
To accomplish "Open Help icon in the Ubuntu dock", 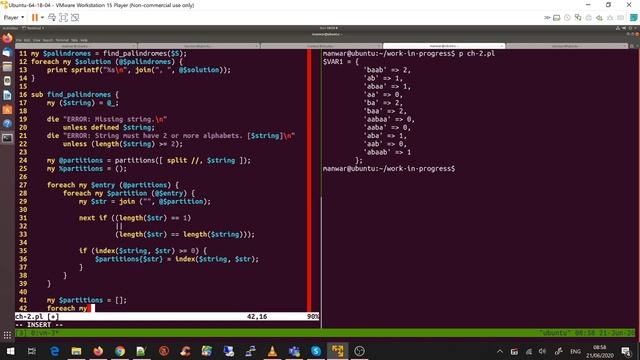I will coord(7,124).
